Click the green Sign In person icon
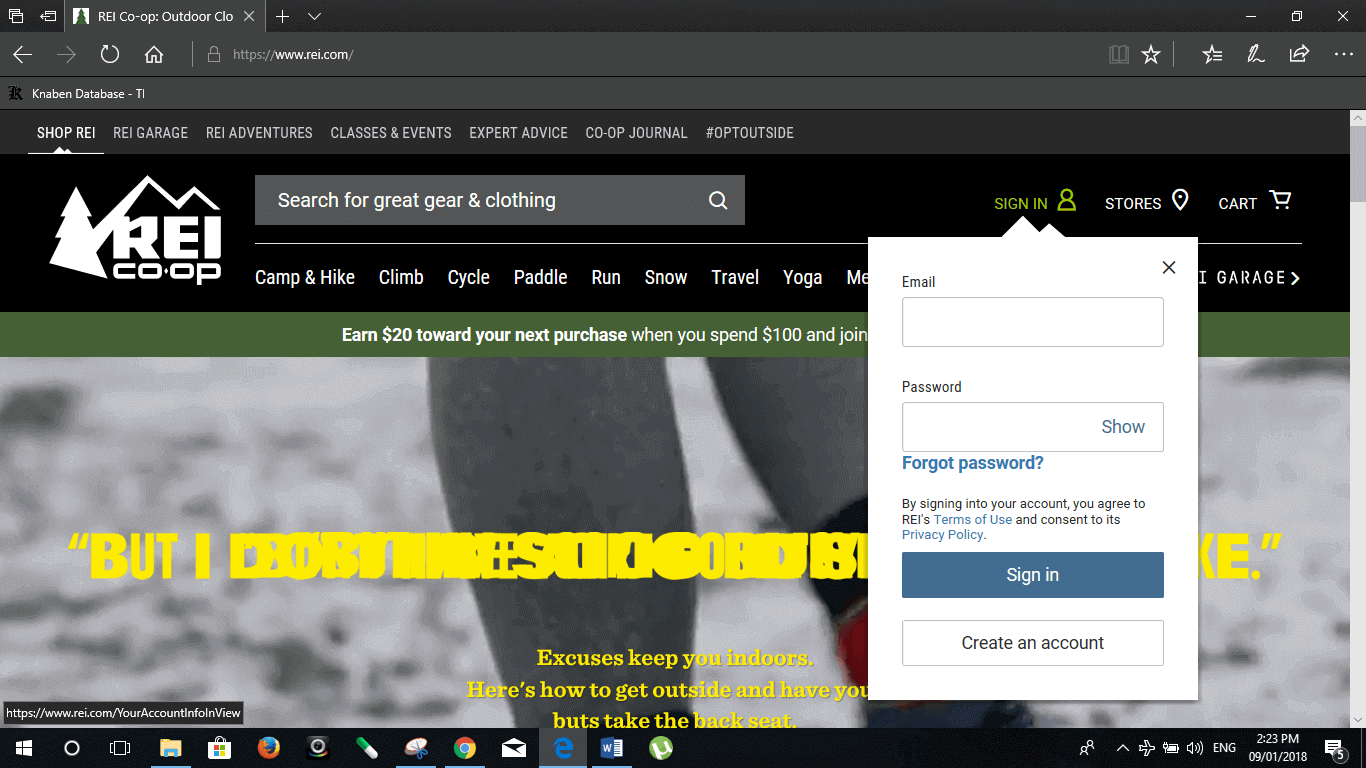 (x=1067, y=200)
